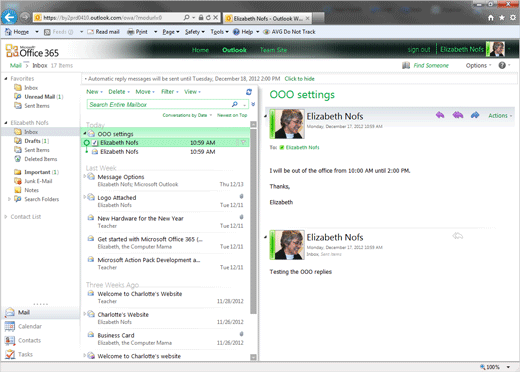Open Junk E-Mail folder
Screen dimensions: 520x372
coord(38,181)
